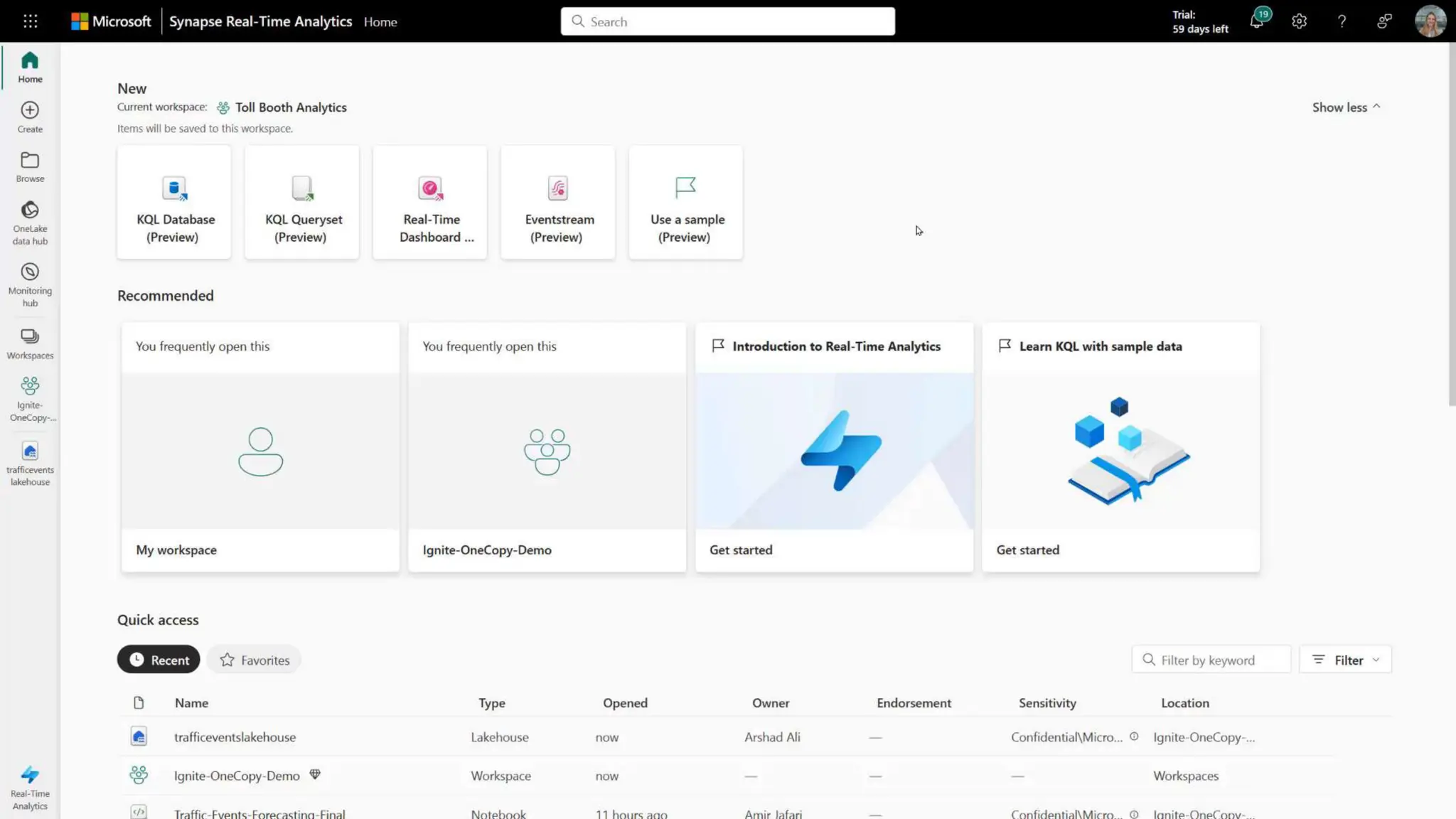This screenshot has height=819, width=1456.
Task: Collapse New section with Show less
Action: pos(1346,107)
